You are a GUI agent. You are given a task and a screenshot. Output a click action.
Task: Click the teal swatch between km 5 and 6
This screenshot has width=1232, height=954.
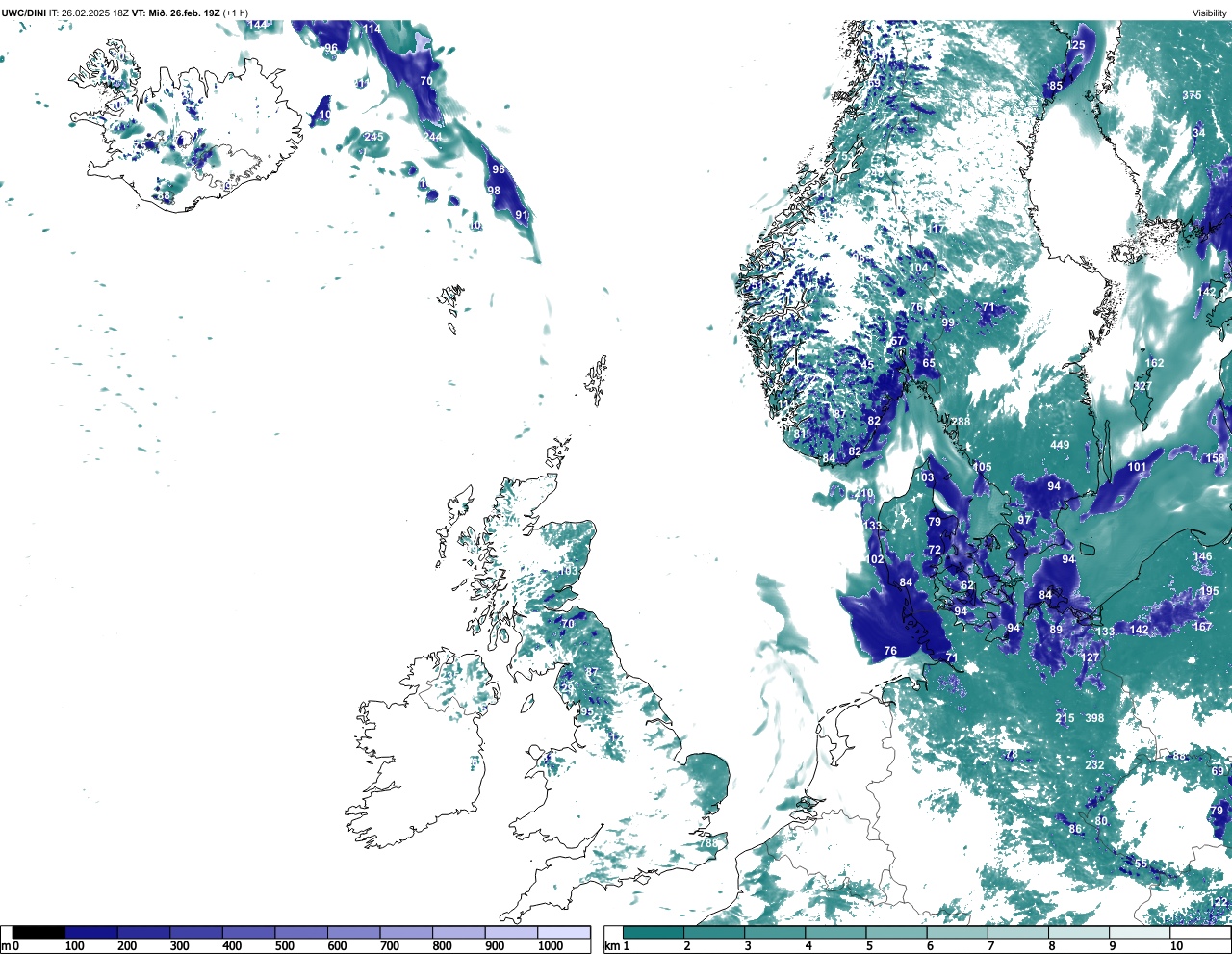click(x=897, y=932)
